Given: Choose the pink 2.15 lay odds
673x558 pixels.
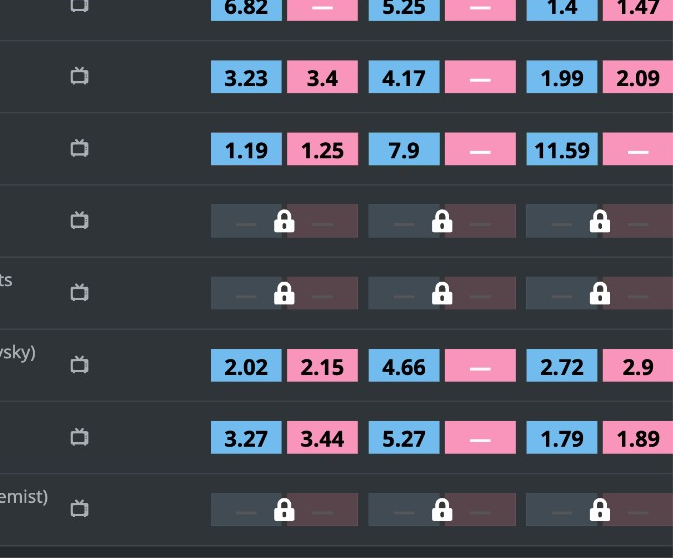Looking at the screenshot, I should tap(322, 365).
